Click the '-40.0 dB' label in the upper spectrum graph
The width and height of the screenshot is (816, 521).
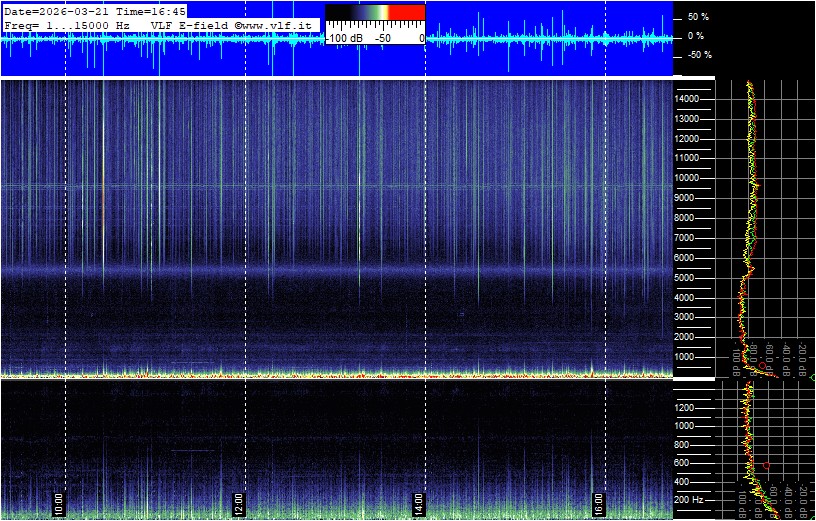[786, 357]
